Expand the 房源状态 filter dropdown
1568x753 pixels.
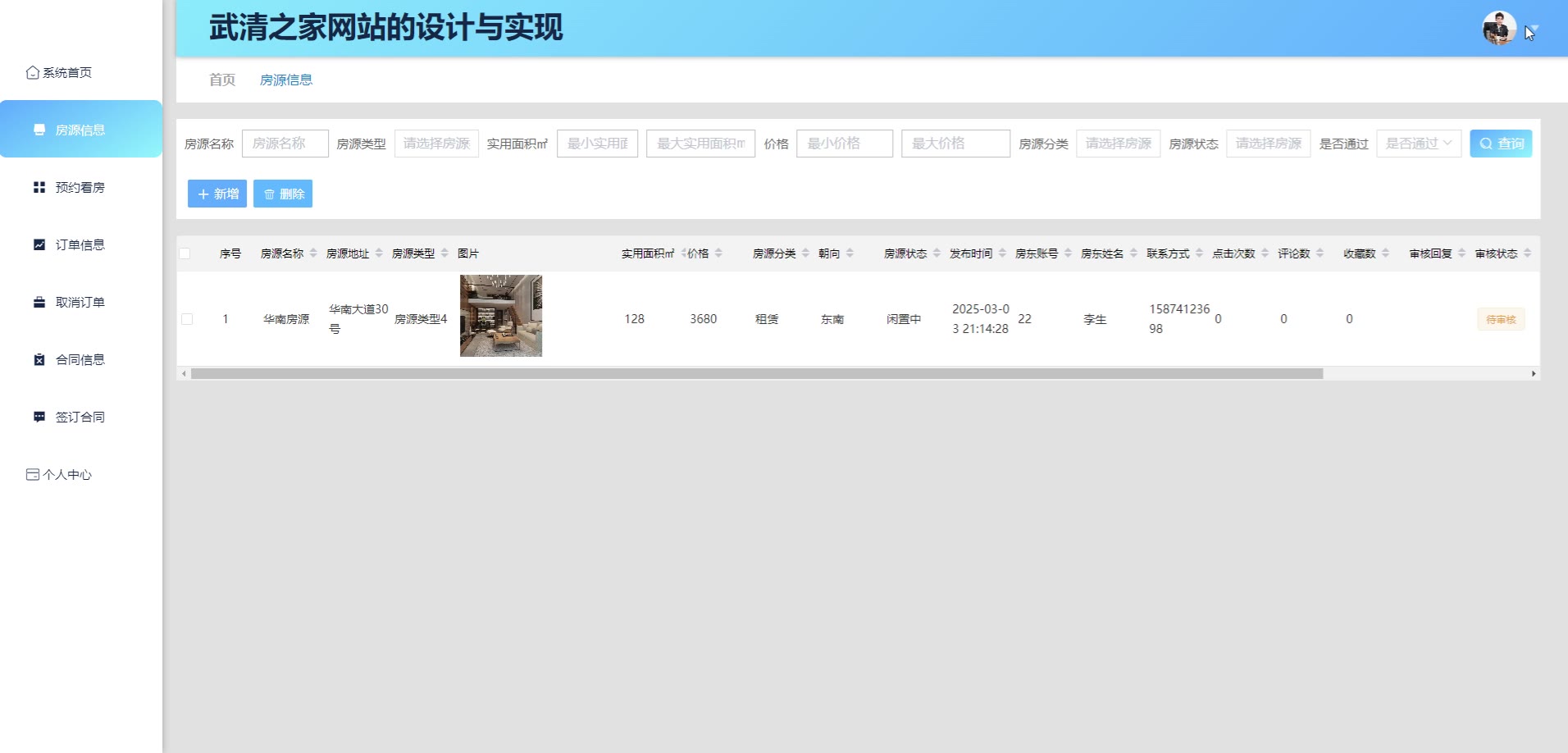[x=1268, y=144]
